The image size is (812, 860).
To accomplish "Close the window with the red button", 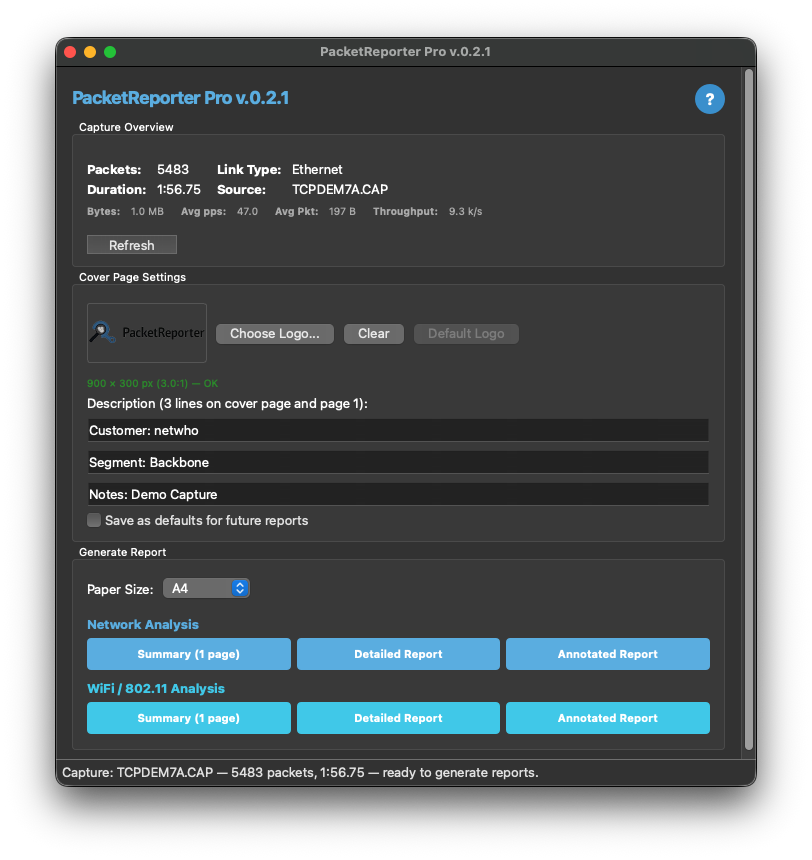I will pyautogui.click(x=70, y=52).
